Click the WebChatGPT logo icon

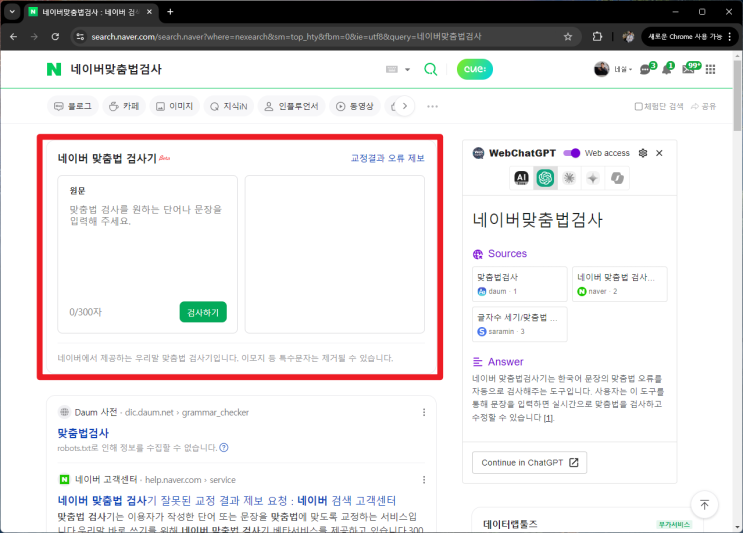click(x=479, y=153)
